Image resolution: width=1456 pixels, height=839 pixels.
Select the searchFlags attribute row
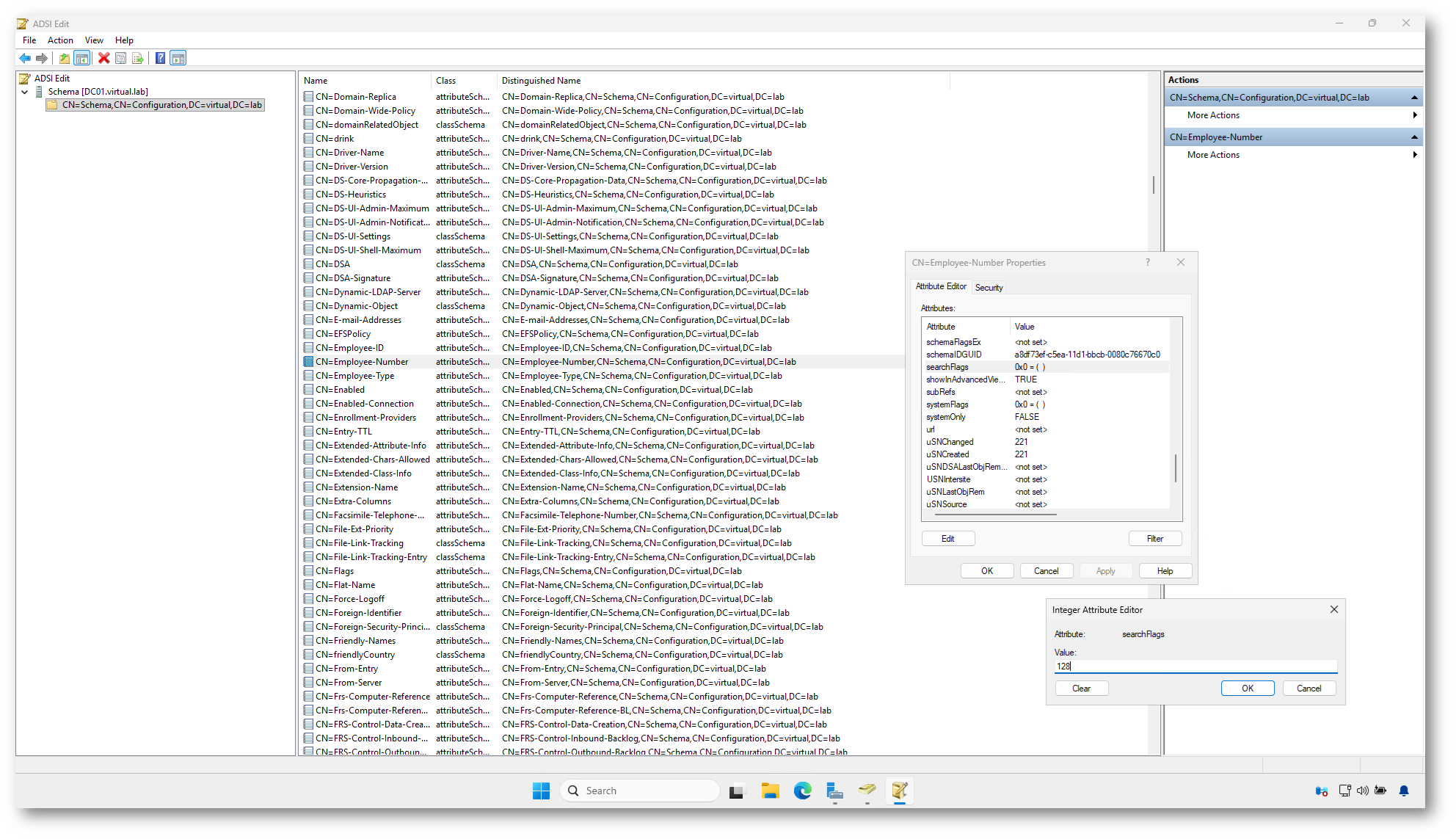[x=1045, y=367]
